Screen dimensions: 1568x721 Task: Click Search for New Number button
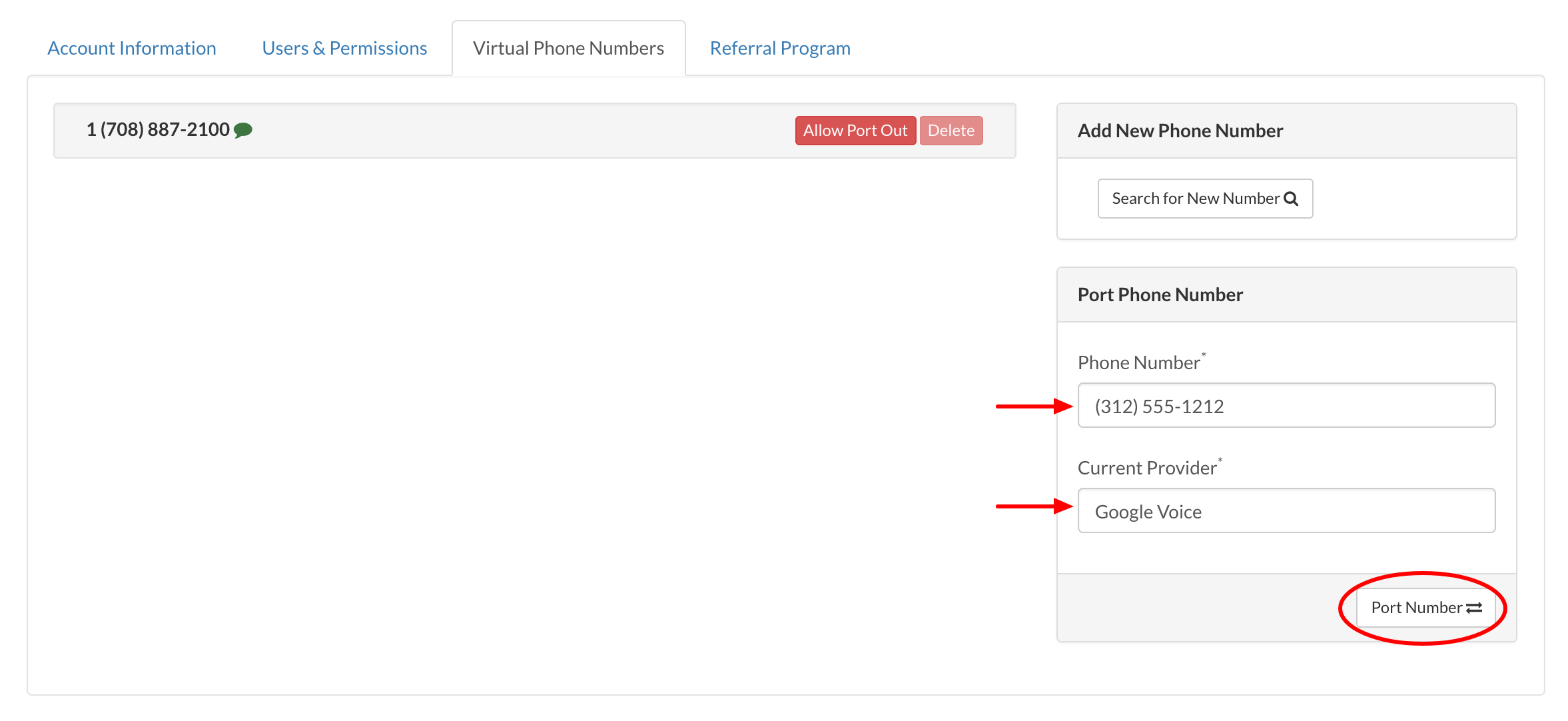pos(1205,199)
